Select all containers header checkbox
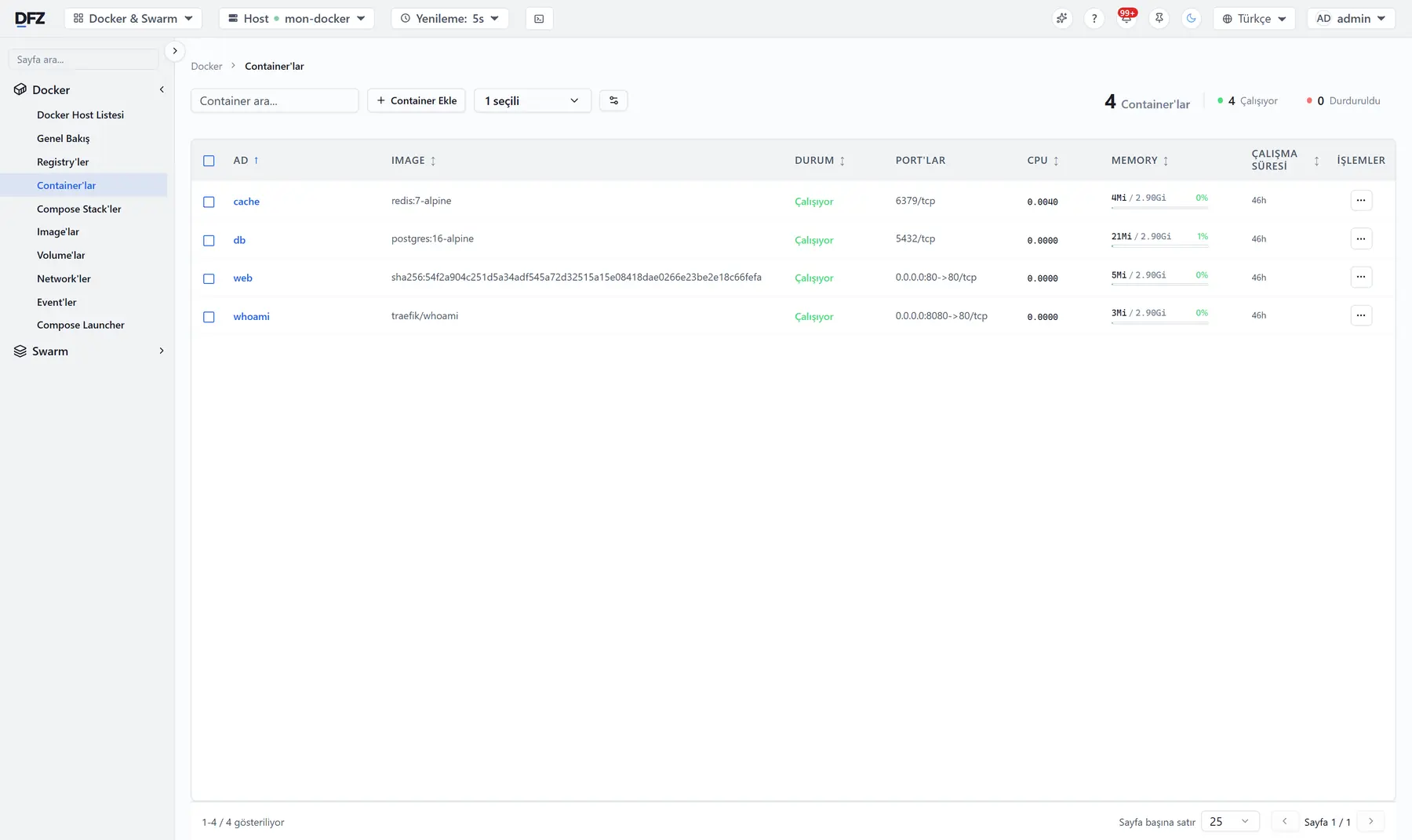This screenshot has height=840, width=1412. tap(209, 161)
